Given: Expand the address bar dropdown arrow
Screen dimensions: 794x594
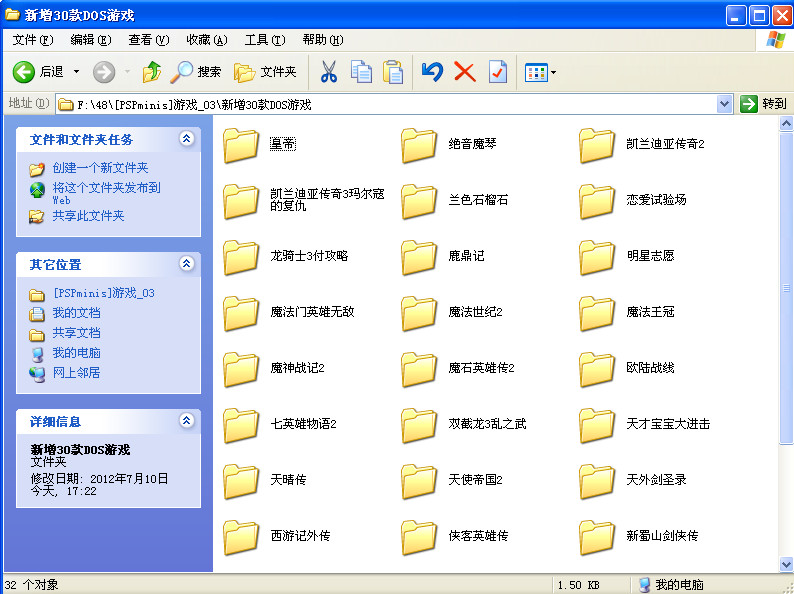Looking at the screenshot, I should click(x=725, y=104).
